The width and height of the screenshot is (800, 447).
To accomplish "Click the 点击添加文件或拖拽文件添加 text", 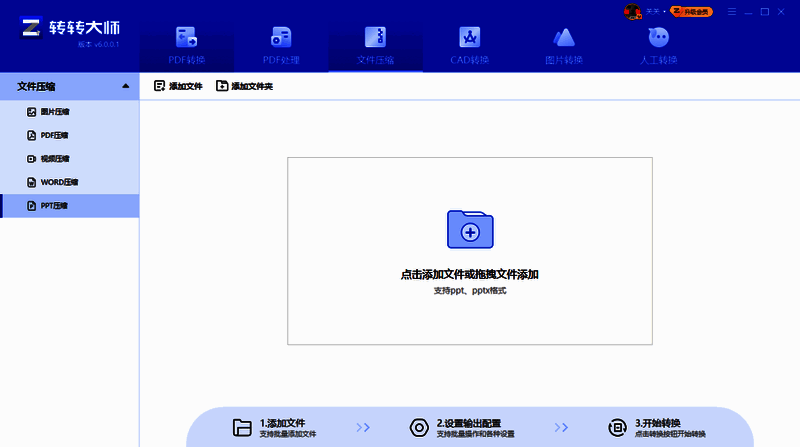I will 469,274.
